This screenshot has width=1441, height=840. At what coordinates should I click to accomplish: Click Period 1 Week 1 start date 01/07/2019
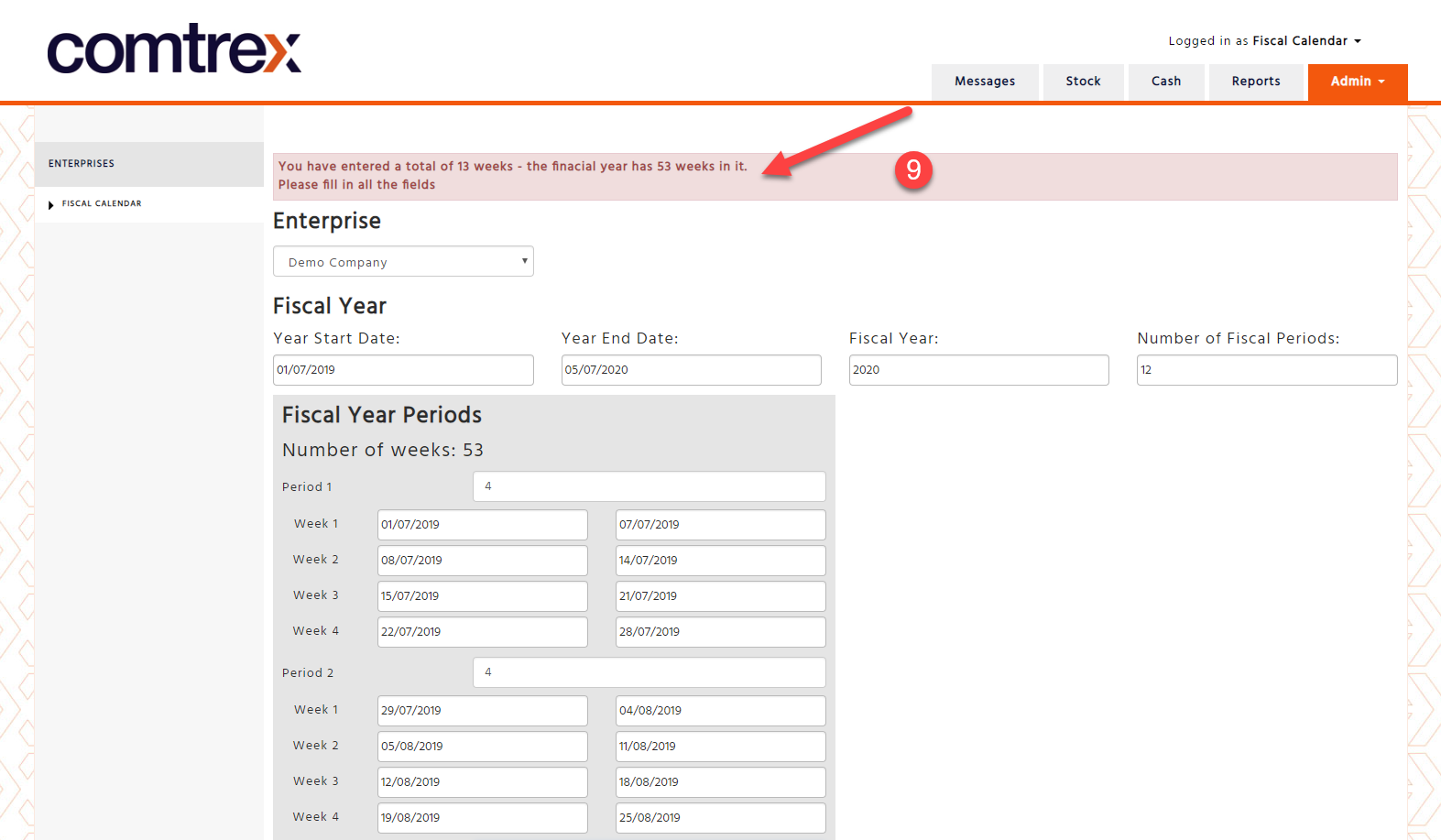click(483, 525)
